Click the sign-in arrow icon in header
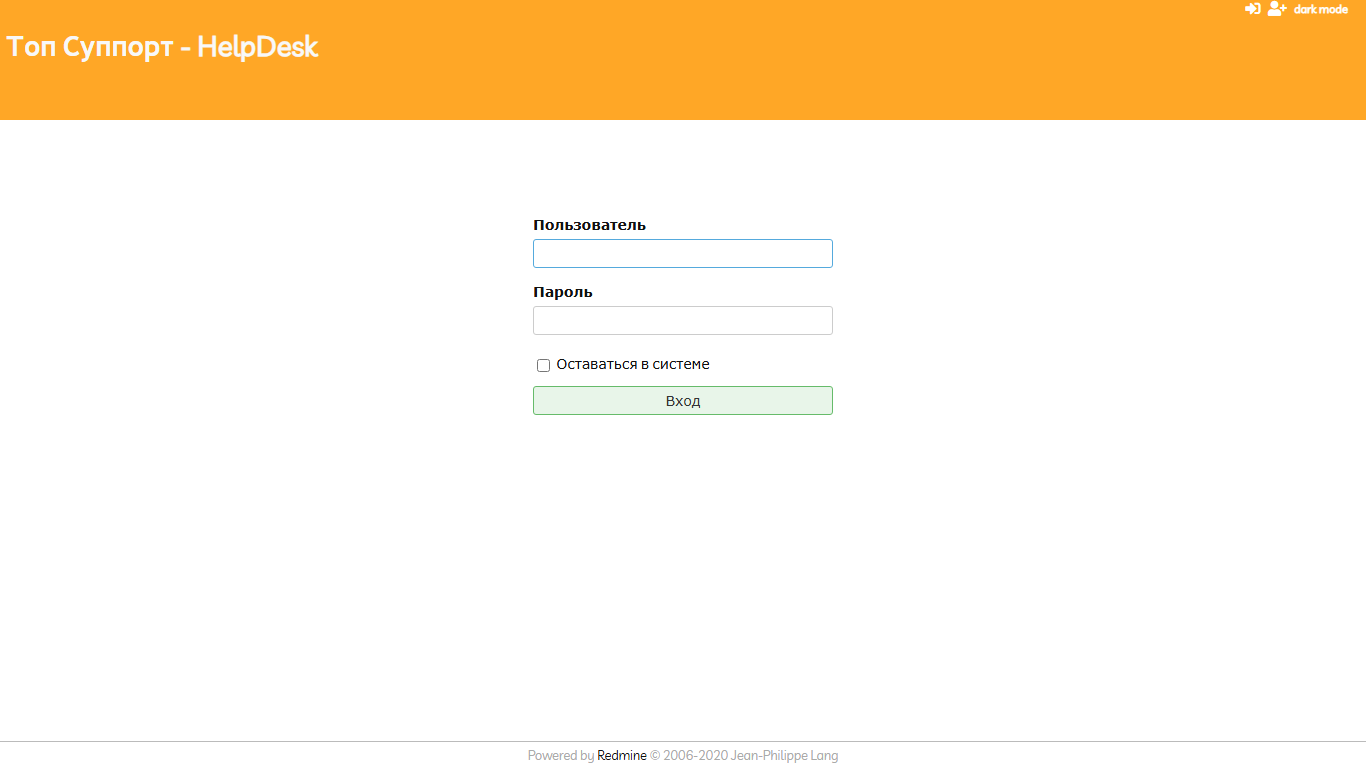Image resolution: width=1366 pixels, height=768 pixels. (1252, 9)
